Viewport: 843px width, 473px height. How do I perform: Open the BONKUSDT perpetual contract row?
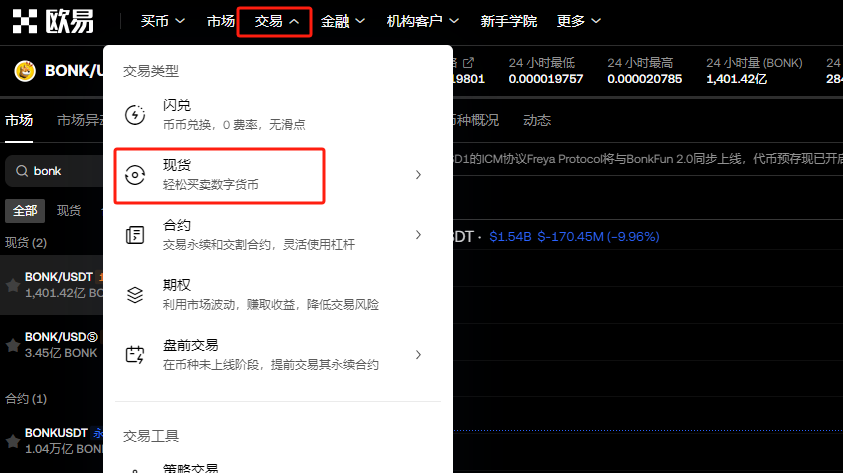click(x=52, y=441)
